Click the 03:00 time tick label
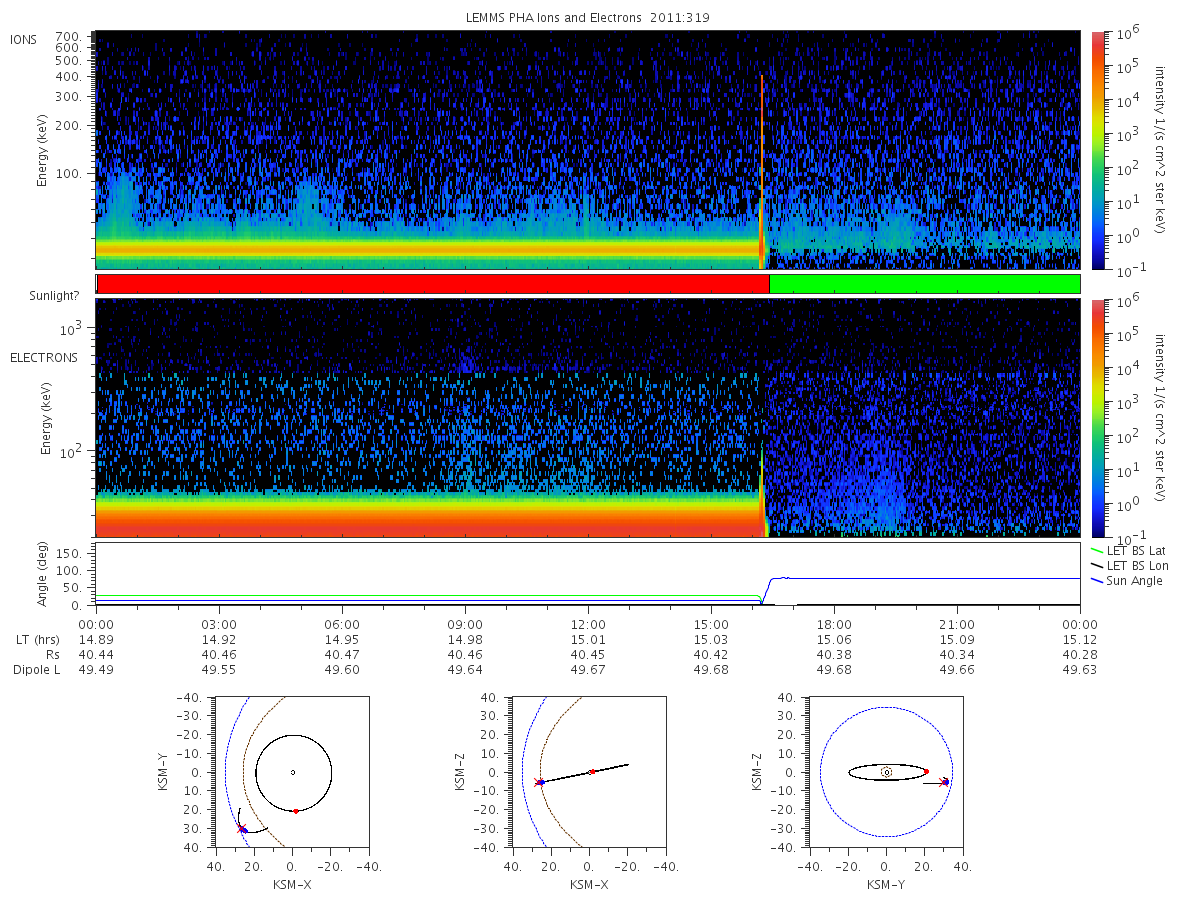 [219, 624]
